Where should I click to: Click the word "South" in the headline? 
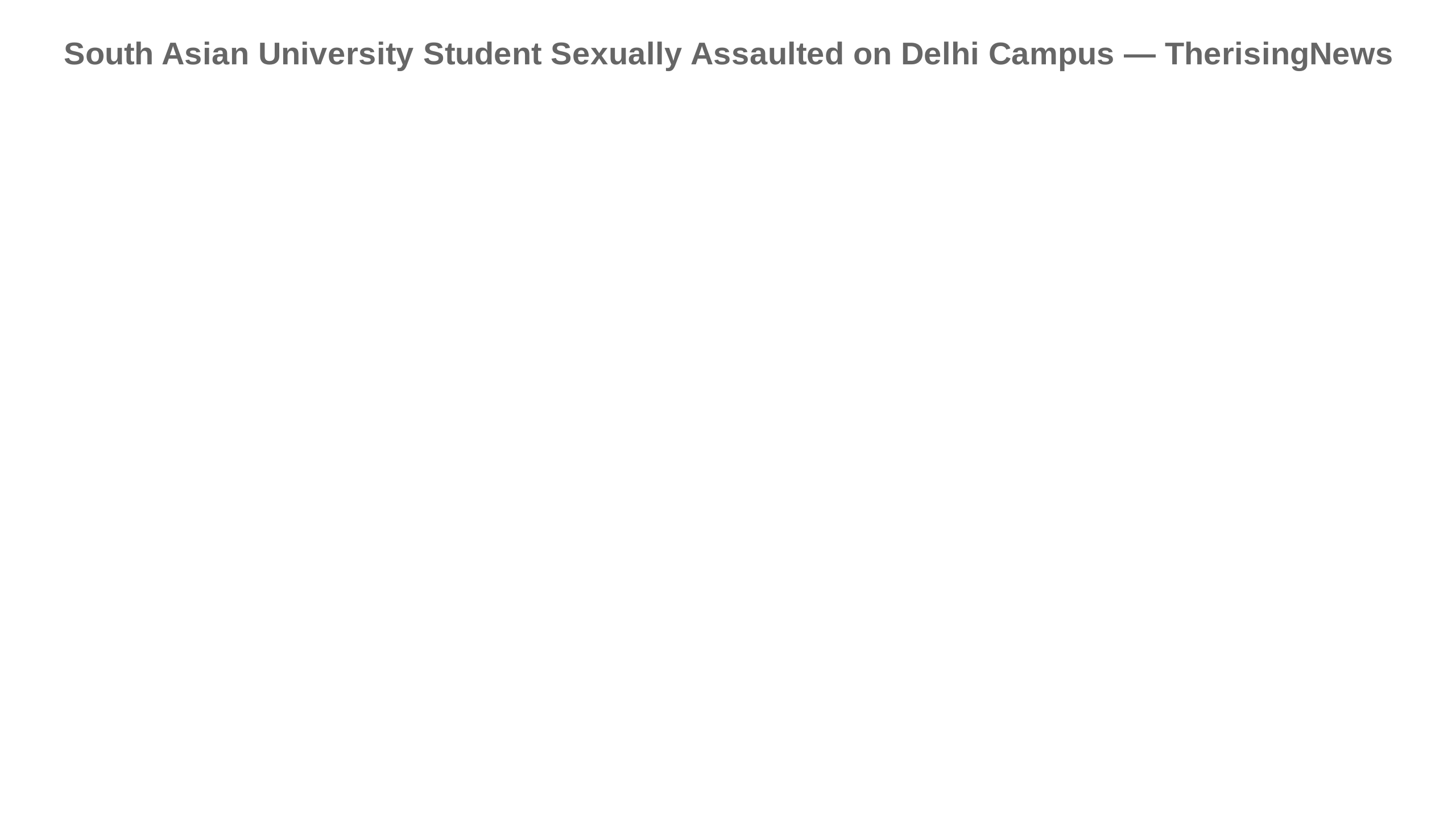(109, 54)
